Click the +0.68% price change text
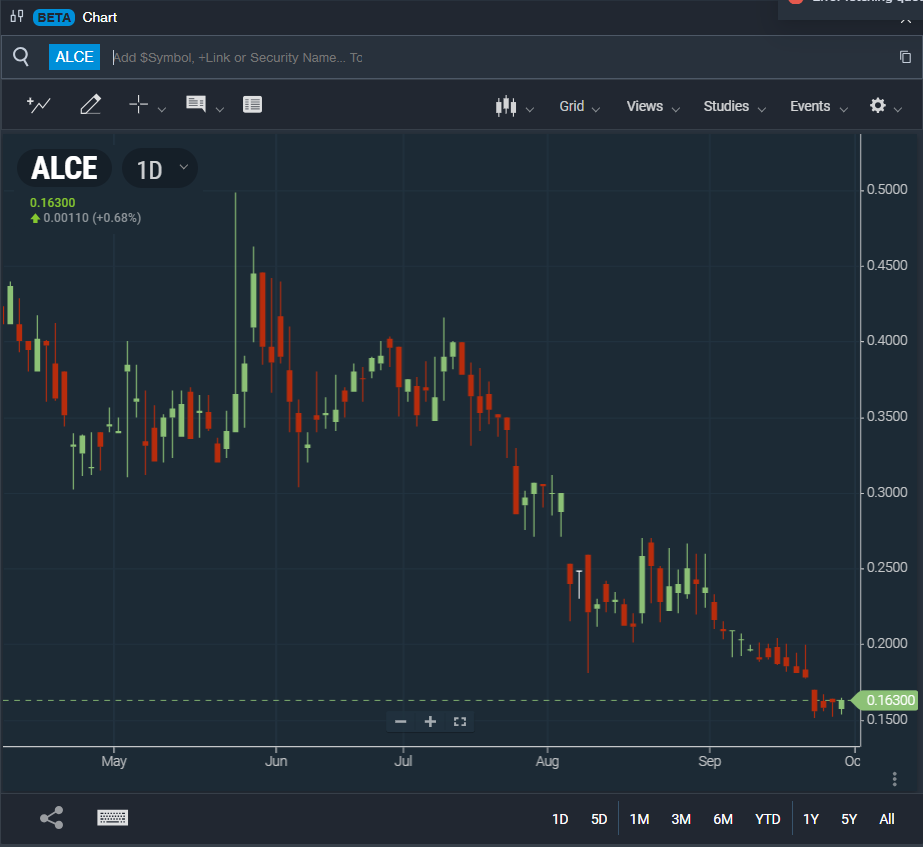Viewport: 923px width, 847px height. pos(117,218)
